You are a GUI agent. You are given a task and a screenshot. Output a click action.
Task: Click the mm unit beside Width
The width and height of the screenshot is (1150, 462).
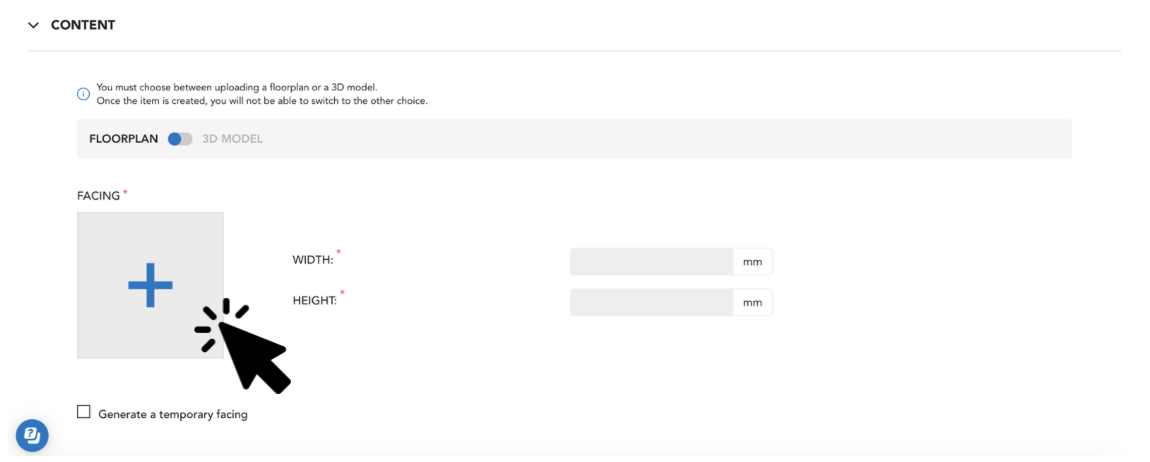click(752, 262)
